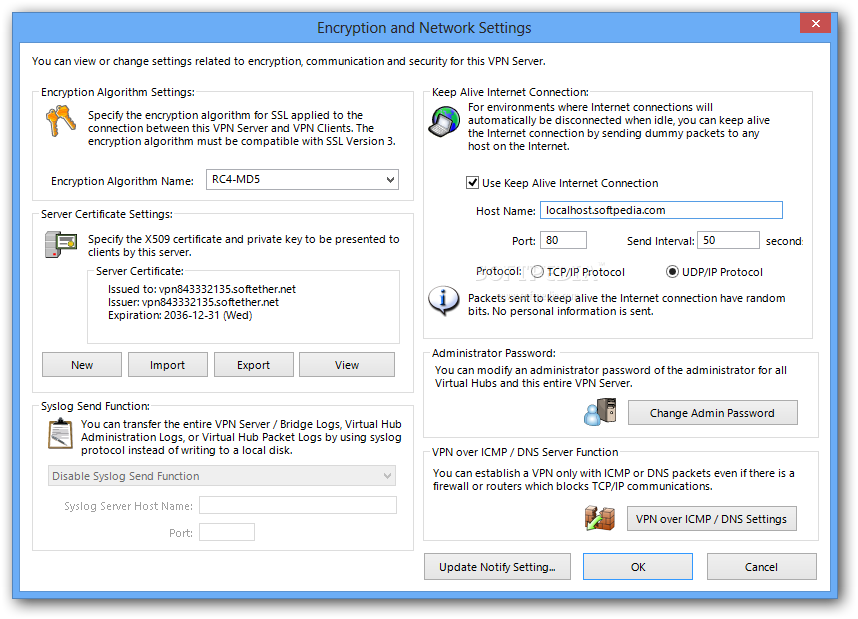This screenshot has width=858, height=619.
Task: Click the Host Name input field
Action: [660, 210]
